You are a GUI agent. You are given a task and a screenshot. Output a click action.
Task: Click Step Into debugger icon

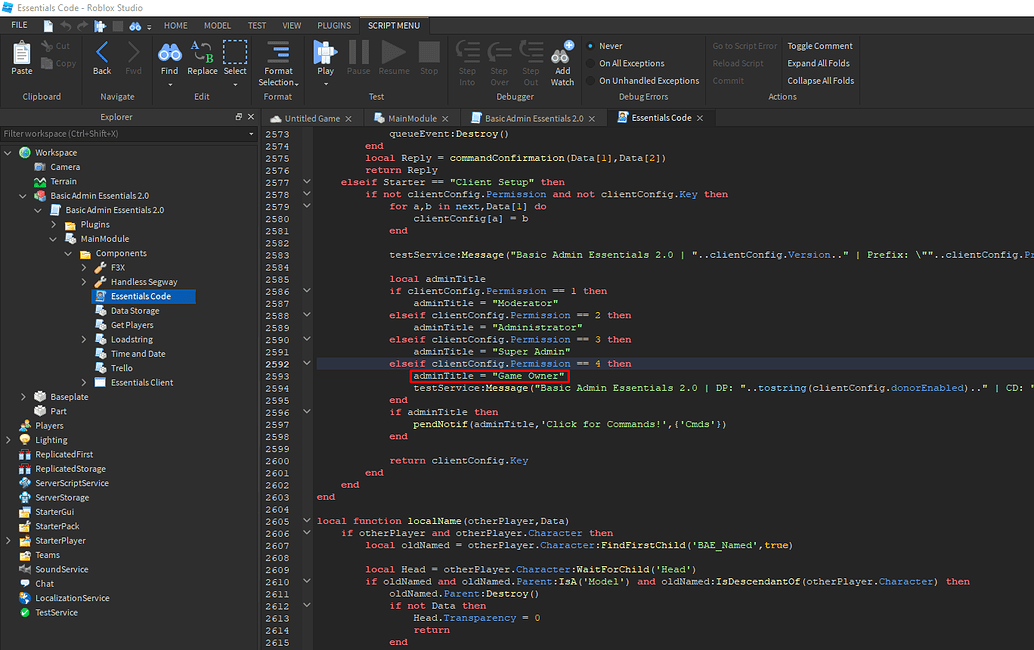tap(468, 53)
